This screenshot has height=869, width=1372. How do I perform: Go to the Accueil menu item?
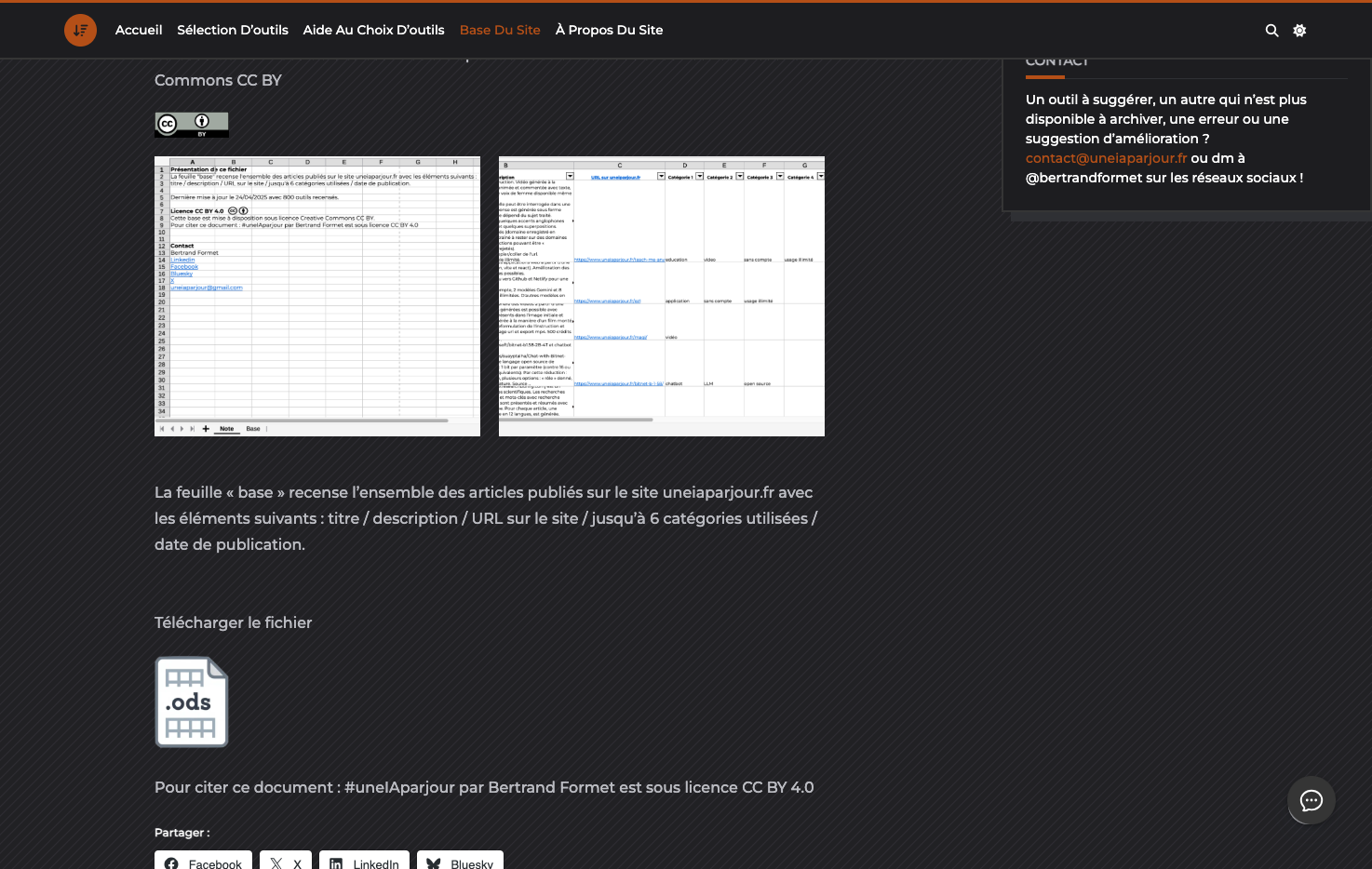tap(139, 30)
